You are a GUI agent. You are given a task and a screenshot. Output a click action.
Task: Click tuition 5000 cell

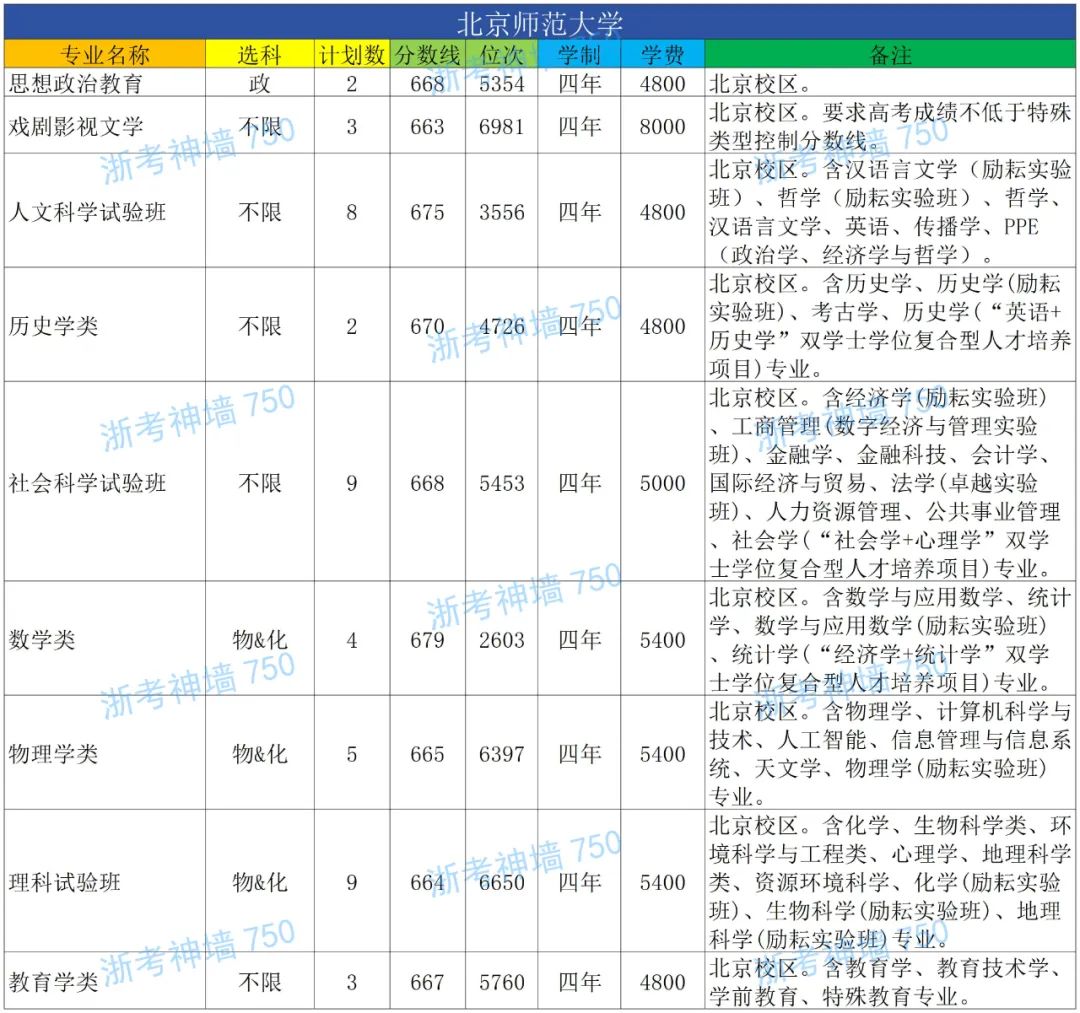click(663, 483)
